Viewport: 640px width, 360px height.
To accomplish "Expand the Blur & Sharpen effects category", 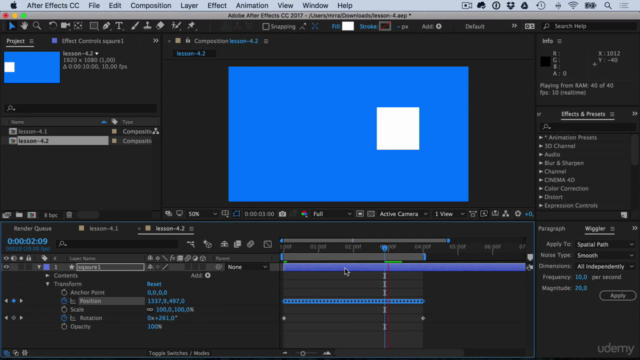I will click(541, 163).
